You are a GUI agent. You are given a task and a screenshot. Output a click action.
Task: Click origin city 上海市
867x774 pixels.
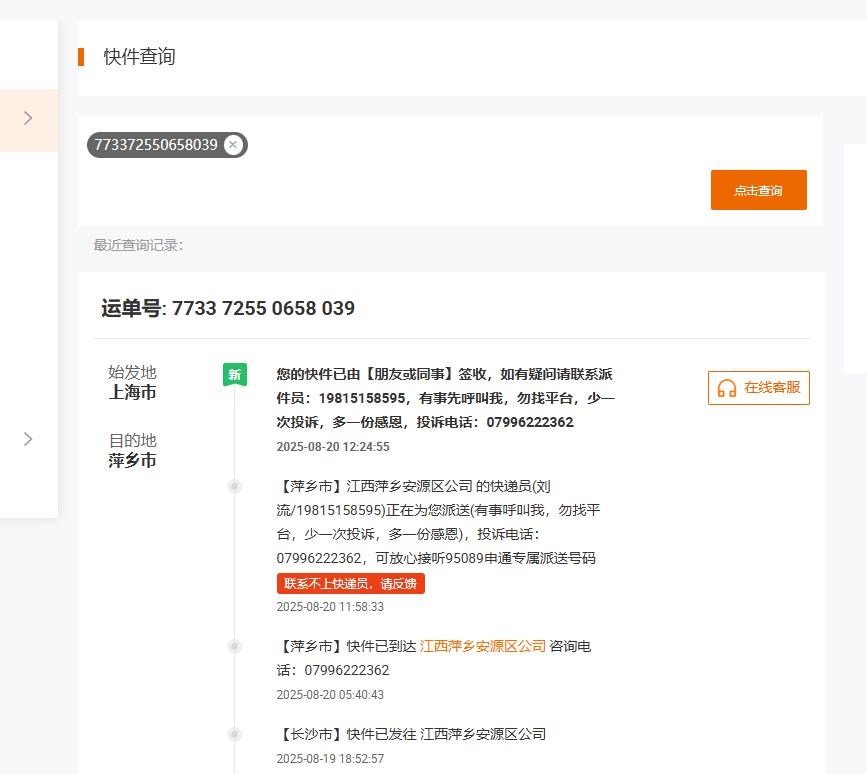tap(133, 392)
